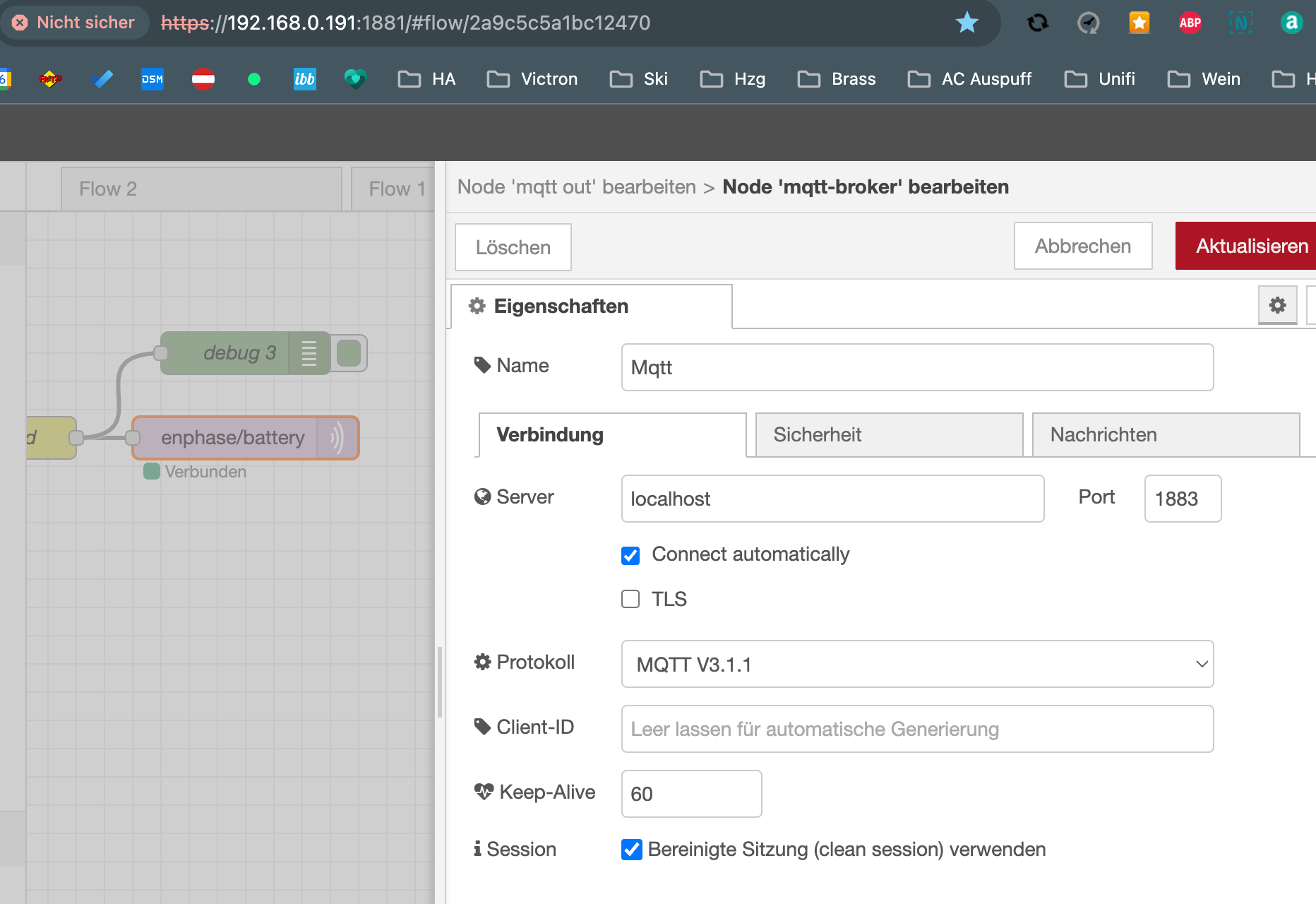
Task: Open the Protokoll MQTT V3.1.1 dropdown
Action: 917,664
